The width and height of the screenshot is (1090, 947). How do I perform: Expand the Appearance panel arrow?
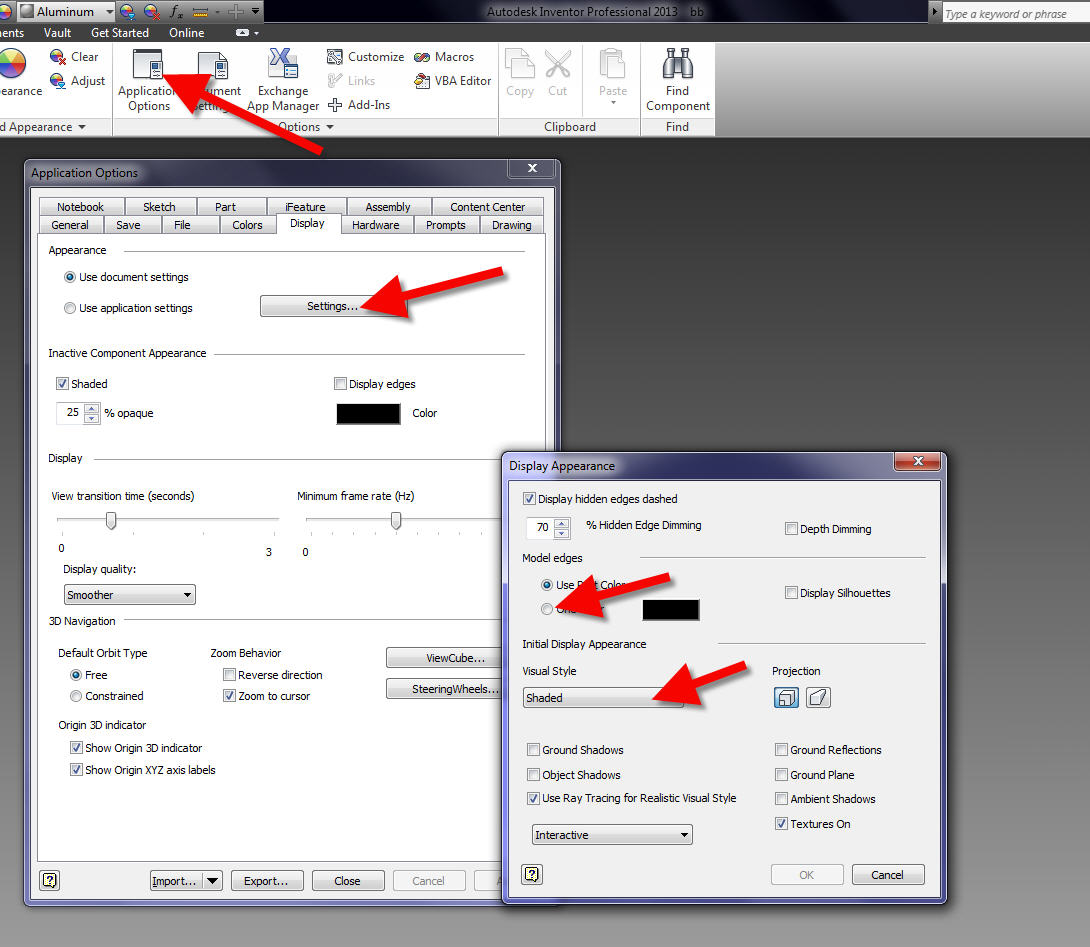(82, 127)
